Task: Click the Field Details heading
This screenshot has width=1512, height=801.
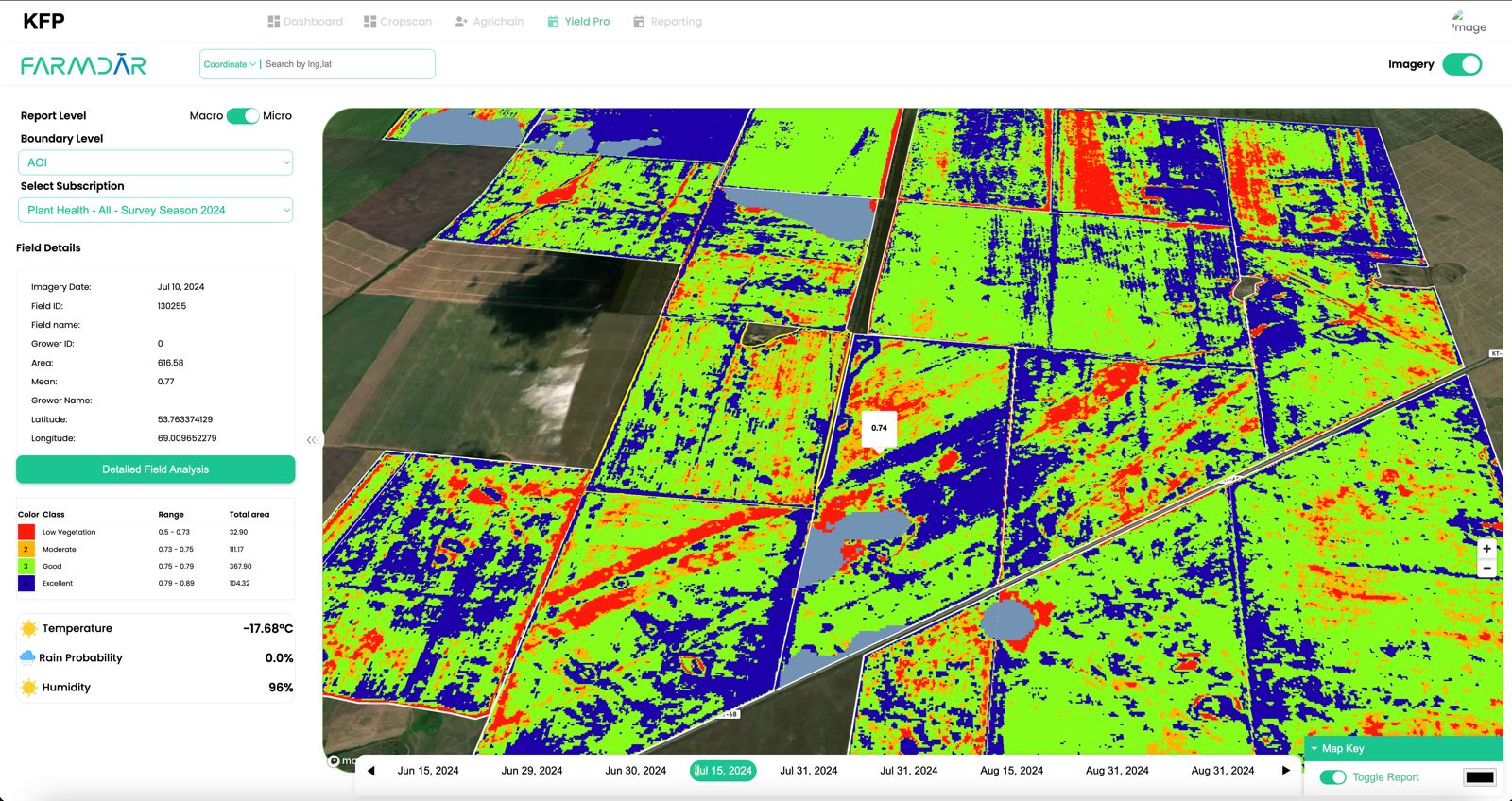Action: click(x=48, y=247)
